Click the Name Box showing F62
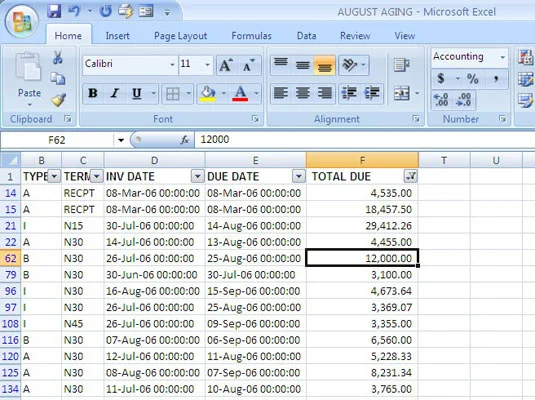The image size is (535, 400). [57, 140]
